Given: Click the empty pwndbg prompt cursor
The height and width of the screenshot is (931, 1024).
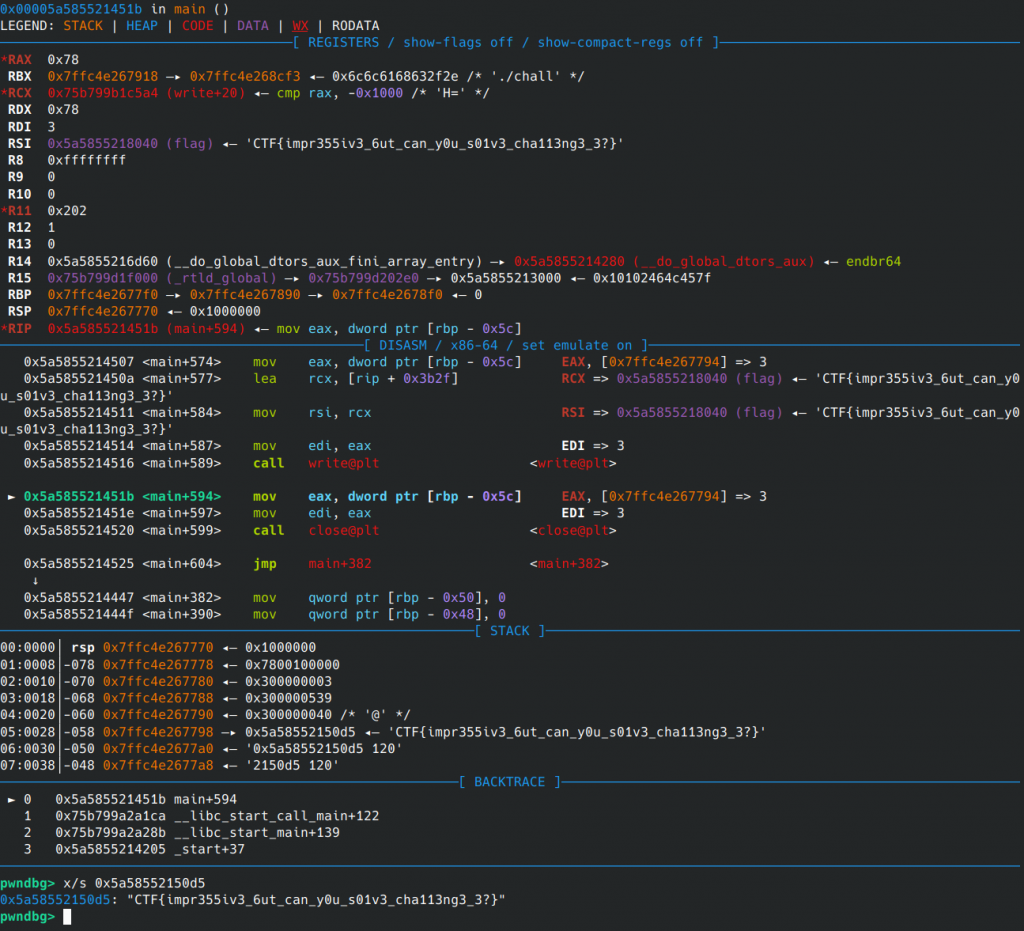Looking at the screenshot, I should coord(67,917).
